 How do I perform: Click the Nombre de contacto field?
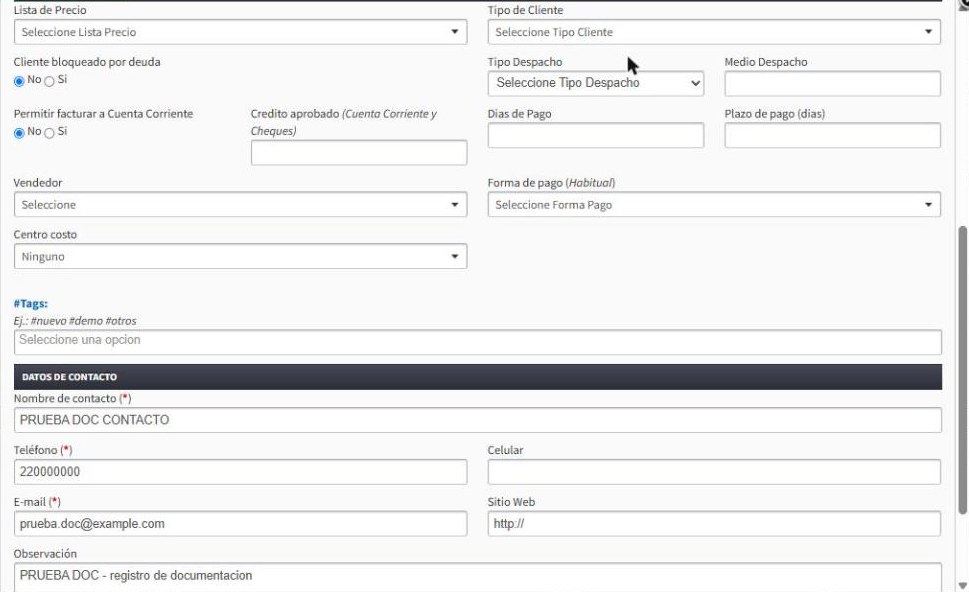pos(478,420)
